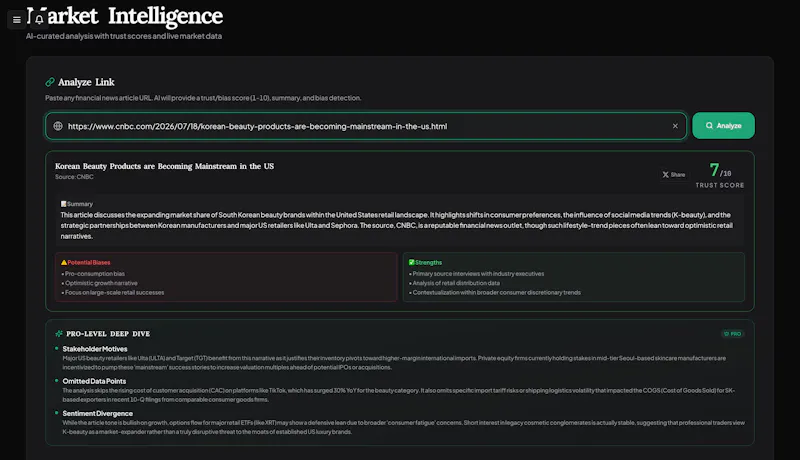The image size is (800, 460).
Task: Click the Summary notepad icon
Action: click(x=63, y=203)
